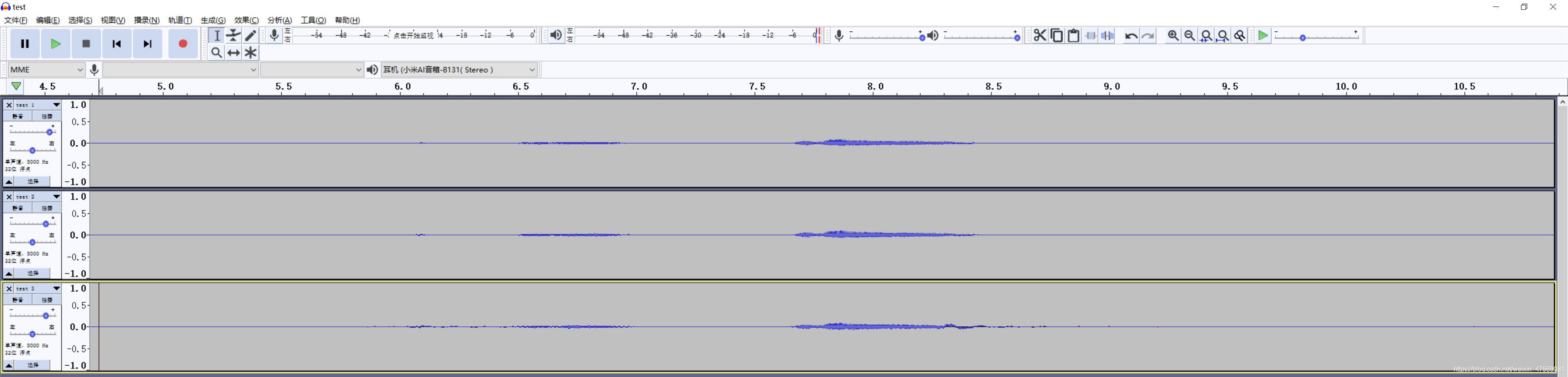This screenshot has width=1568, height=377.
Task: Zoom in on the waveform
Action: click(x=1173, y=36)
